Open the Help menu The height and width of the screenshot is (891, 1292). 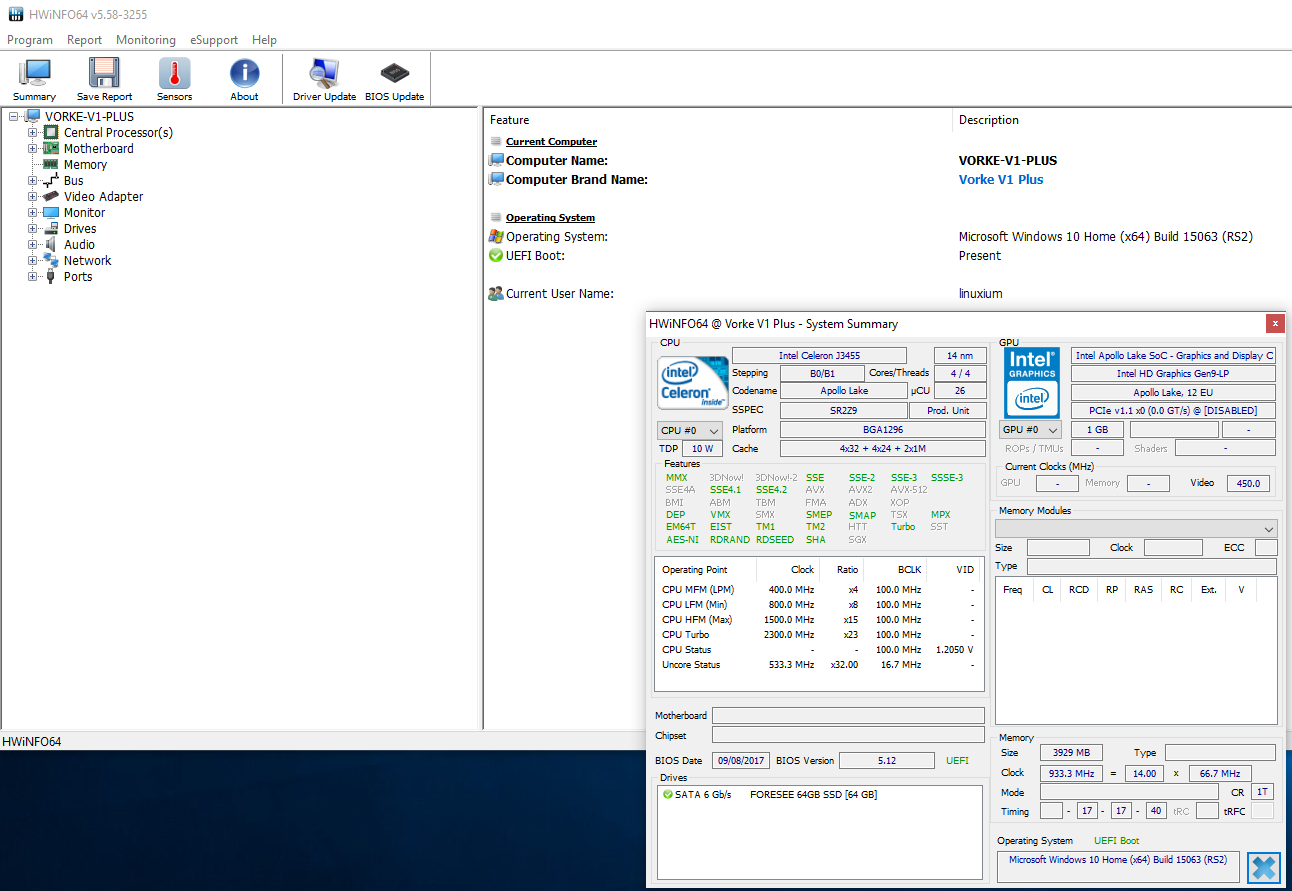coord(264,40)
